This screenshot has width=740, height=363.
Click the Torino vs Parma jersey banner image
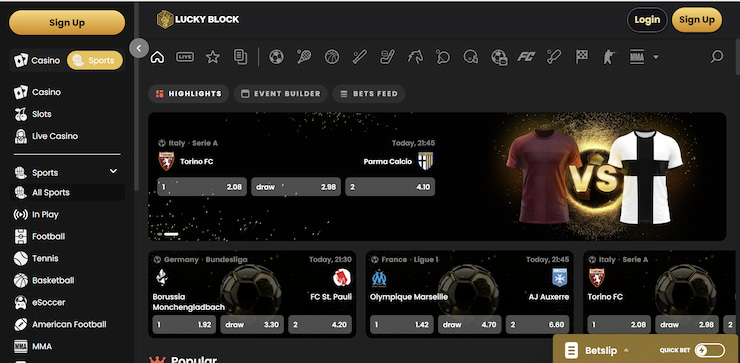pos(594,177)
